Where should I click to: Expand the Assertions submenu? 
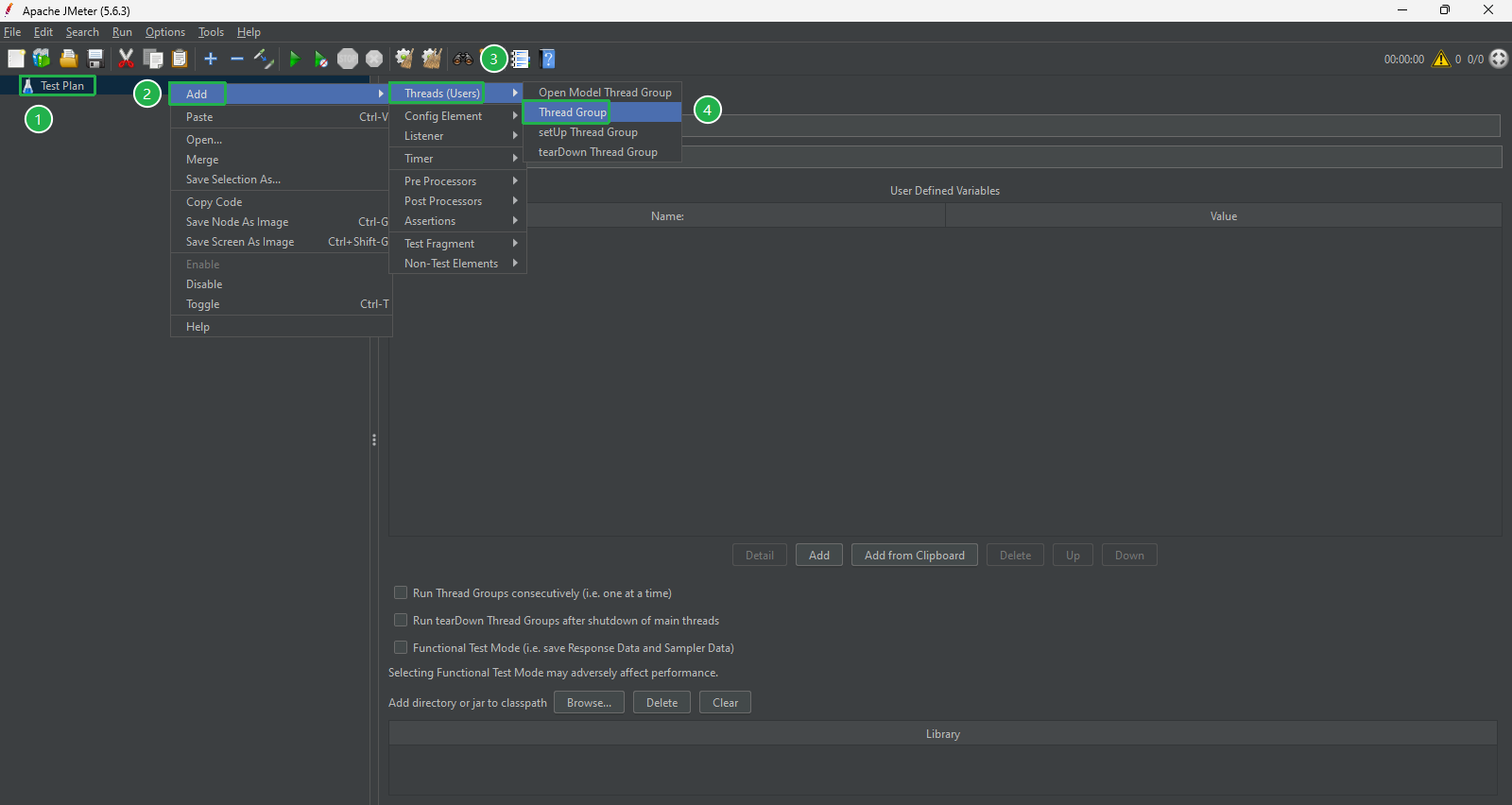click(457, 220)
